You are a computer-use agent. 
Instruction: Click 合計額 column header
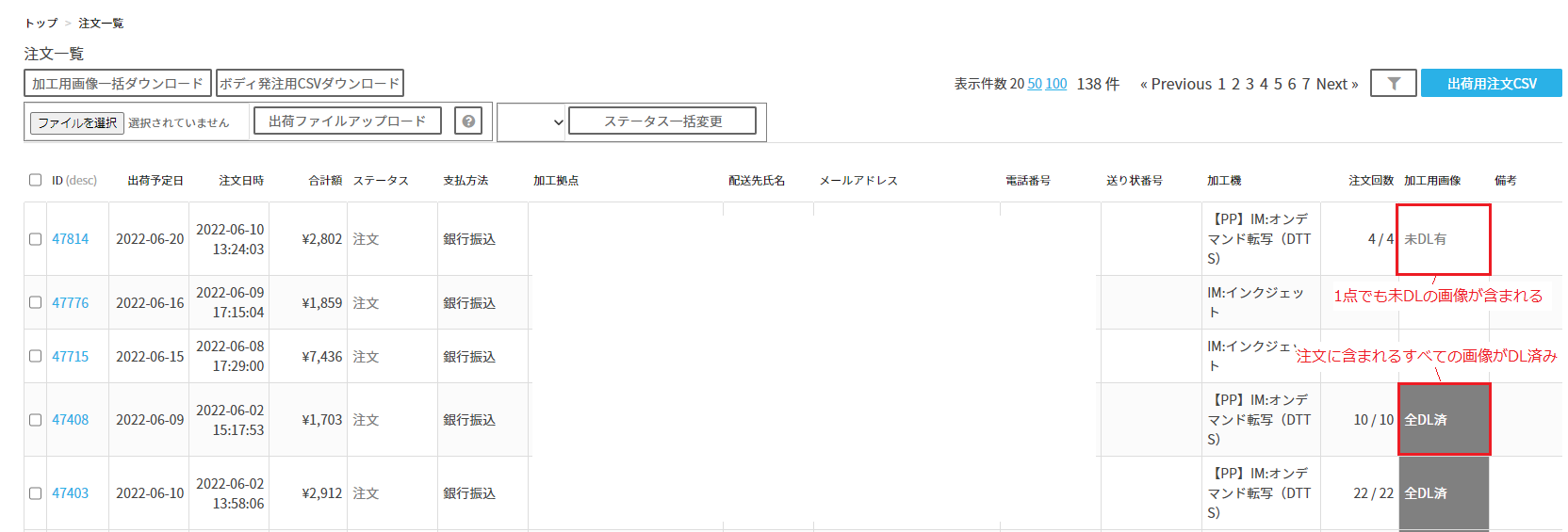(x=326, y=180)
